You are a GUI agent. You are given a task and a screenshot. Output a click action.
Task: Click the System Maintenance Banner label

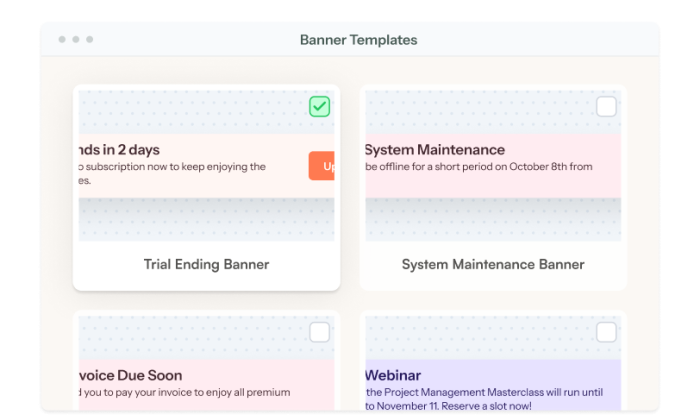point(492,265)
